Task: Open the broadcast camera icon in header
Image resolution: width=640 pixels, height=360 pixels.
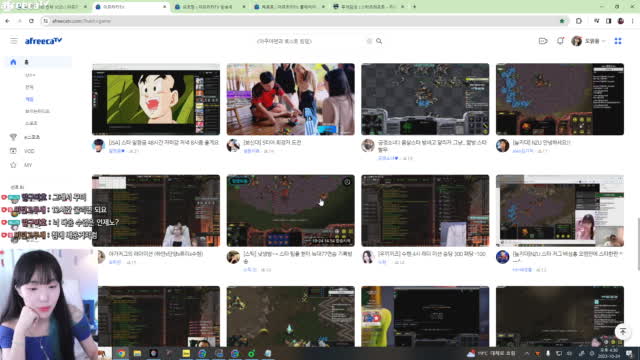Action: (x=543, y=41)
